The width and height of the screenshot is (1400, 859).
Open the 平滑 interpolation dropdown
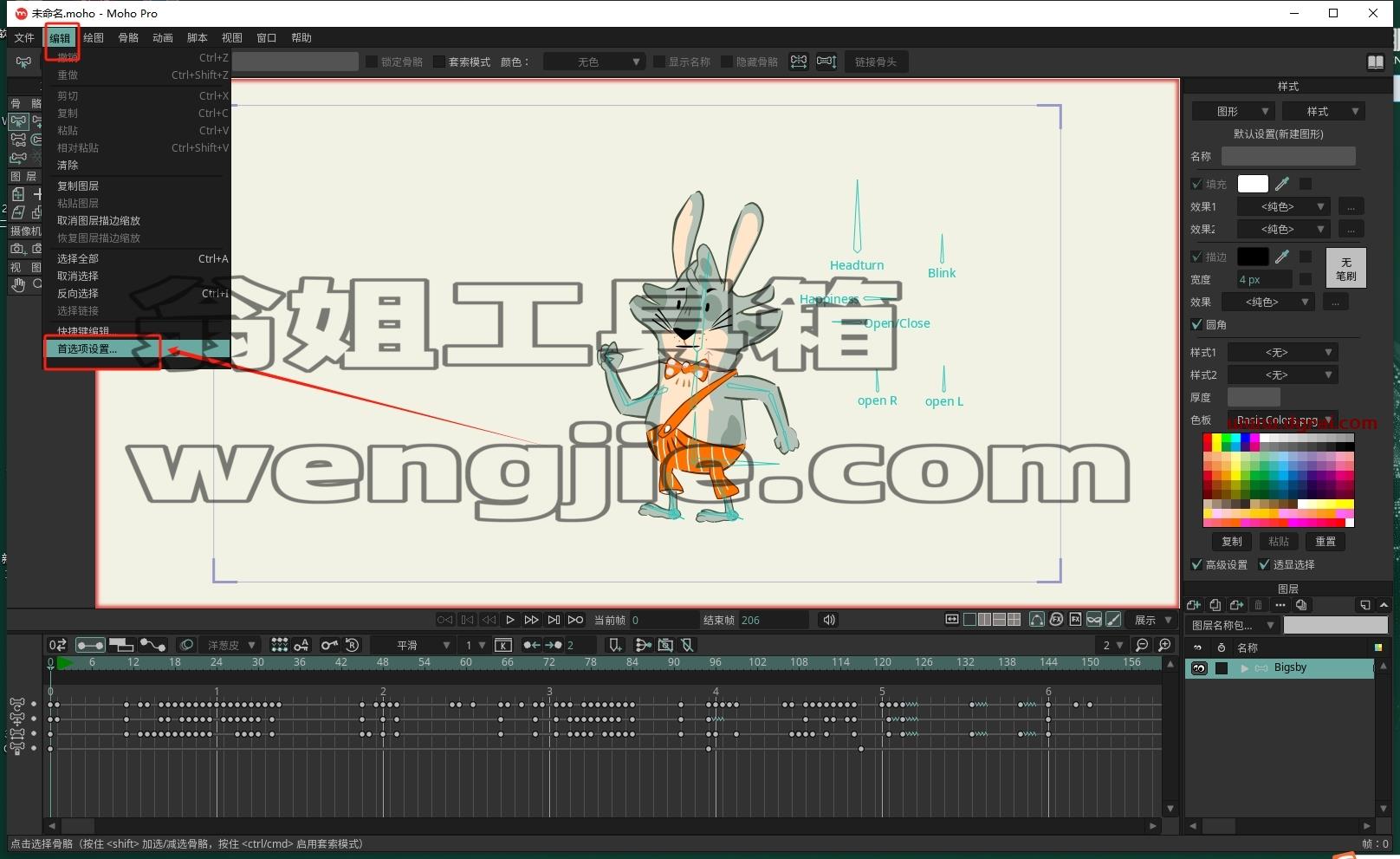(412, 645)
